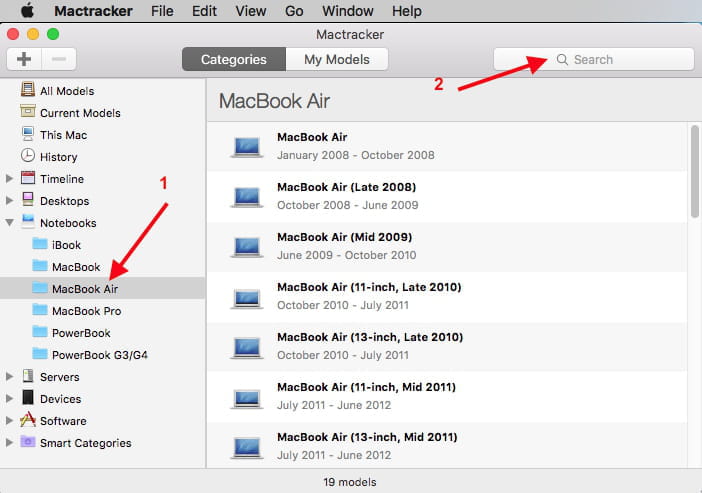
Task: Click the PowerBook folder icon
Action: pyautogui.click(x=40, y=332)
